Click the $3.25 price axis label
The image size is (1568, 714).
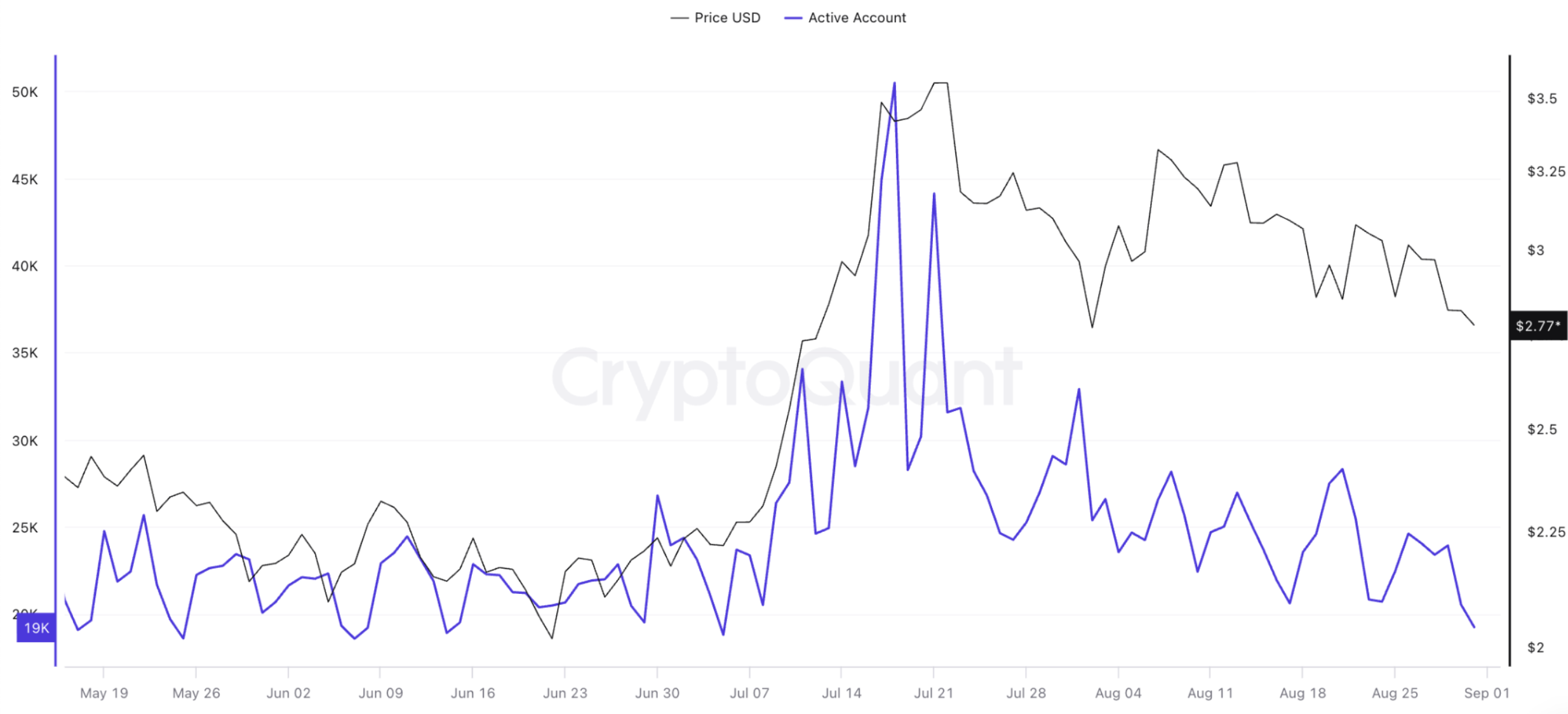click(1546, 172)
